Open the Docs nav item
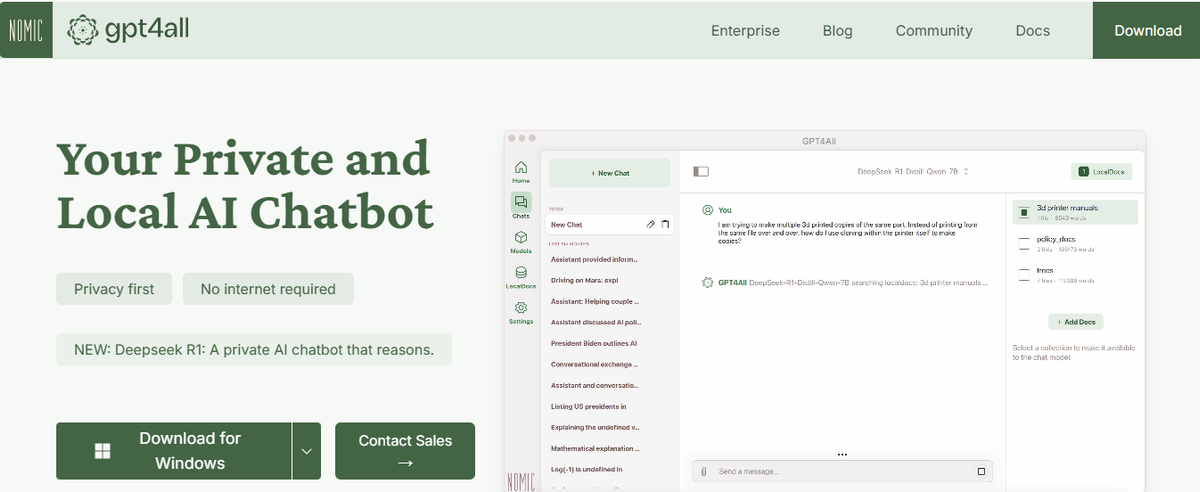The image size is (1200, 492). coord(1033,30)
